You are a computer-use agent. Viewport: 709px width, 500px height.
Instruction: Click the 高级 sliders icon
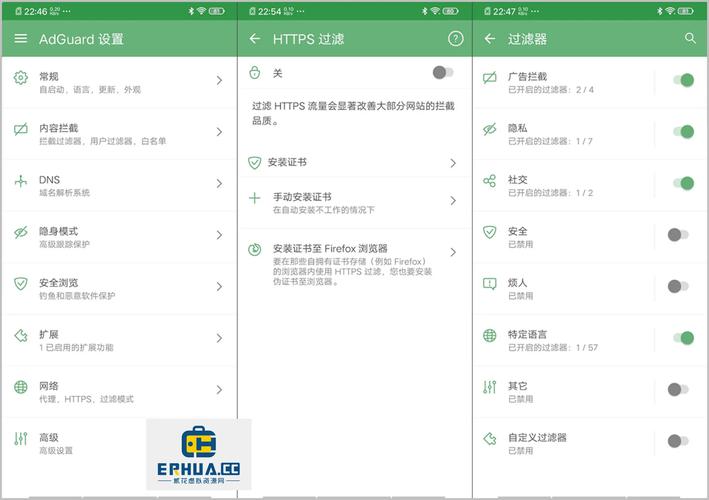click(20, 439)
